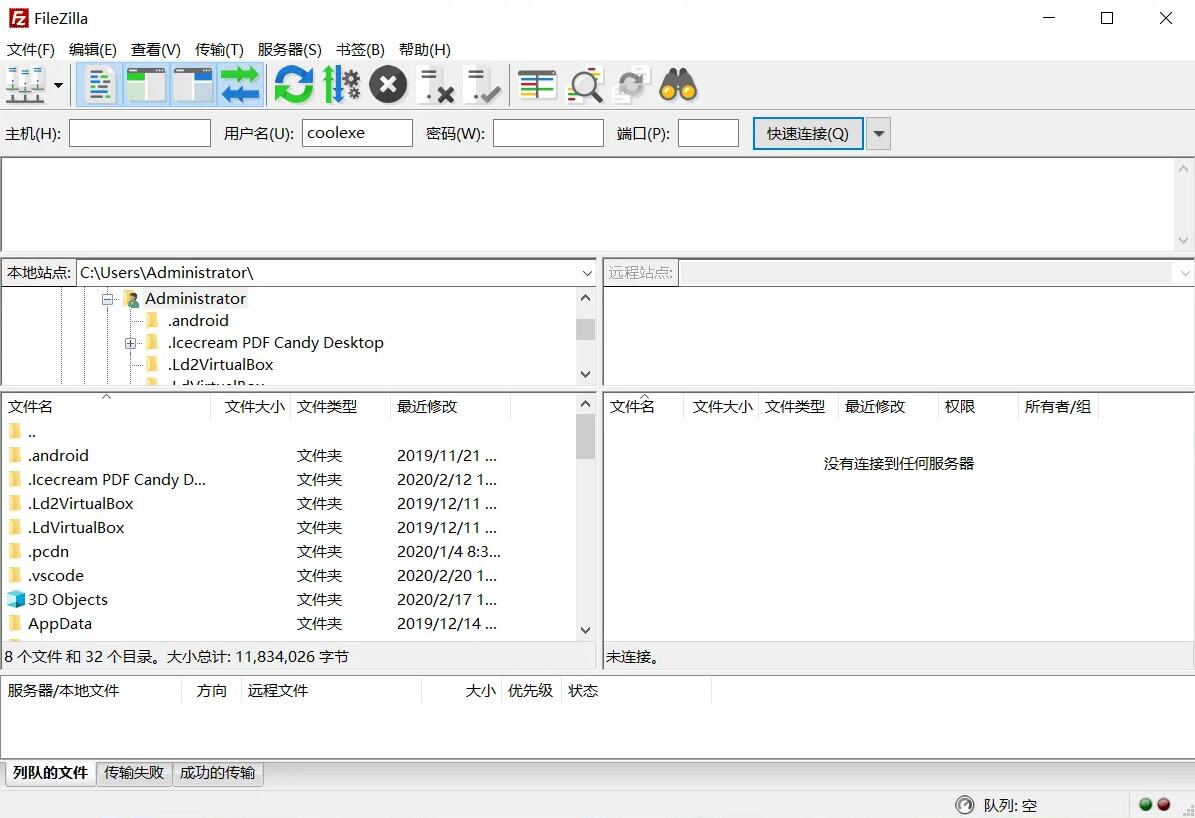
Task: Open the directory listing filters dialog
Action: [x=537, y=85]
